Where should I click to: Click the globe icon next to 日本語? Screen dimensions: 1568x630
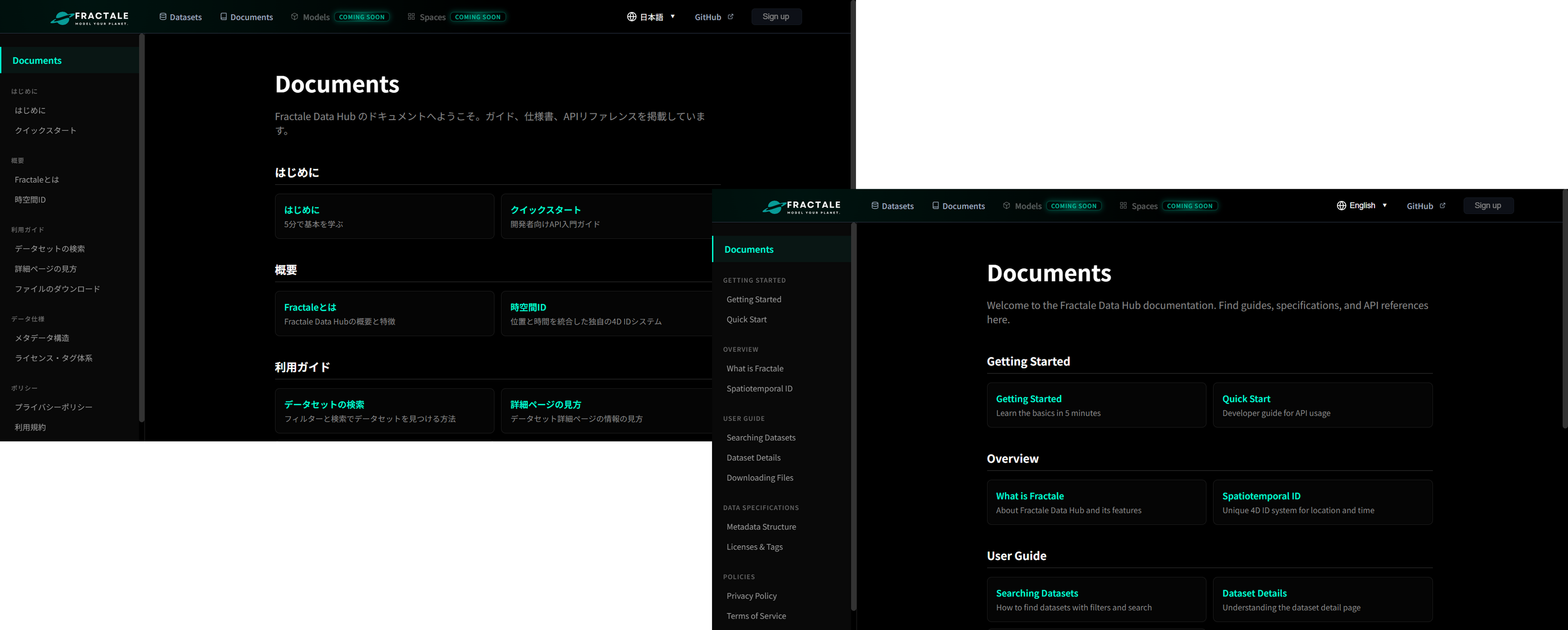click(631, 17)
